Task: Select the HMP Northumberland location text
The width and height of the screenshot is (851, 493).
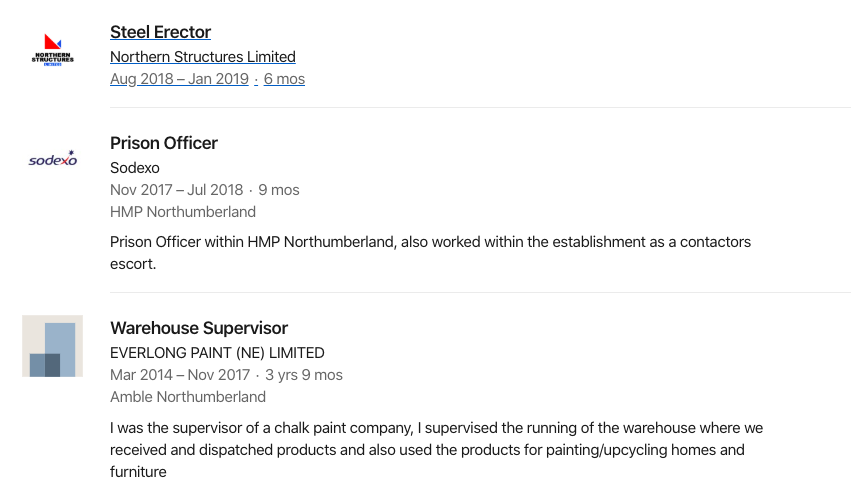Action: click(183, 212)
